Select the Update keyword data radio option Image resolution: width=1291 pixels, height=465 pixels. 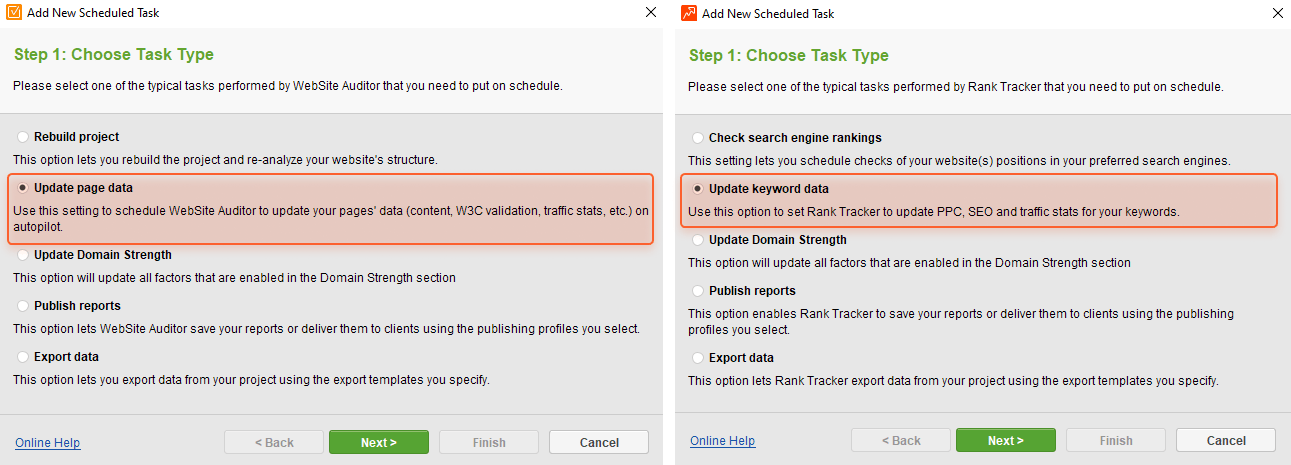[698, 189]
